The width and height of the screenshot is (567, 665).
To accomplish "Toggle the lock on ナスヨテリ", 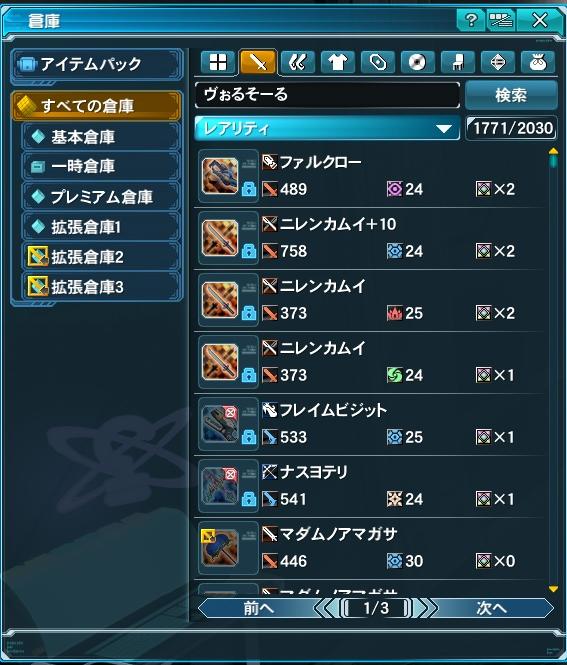I will [x=249, y=499].
